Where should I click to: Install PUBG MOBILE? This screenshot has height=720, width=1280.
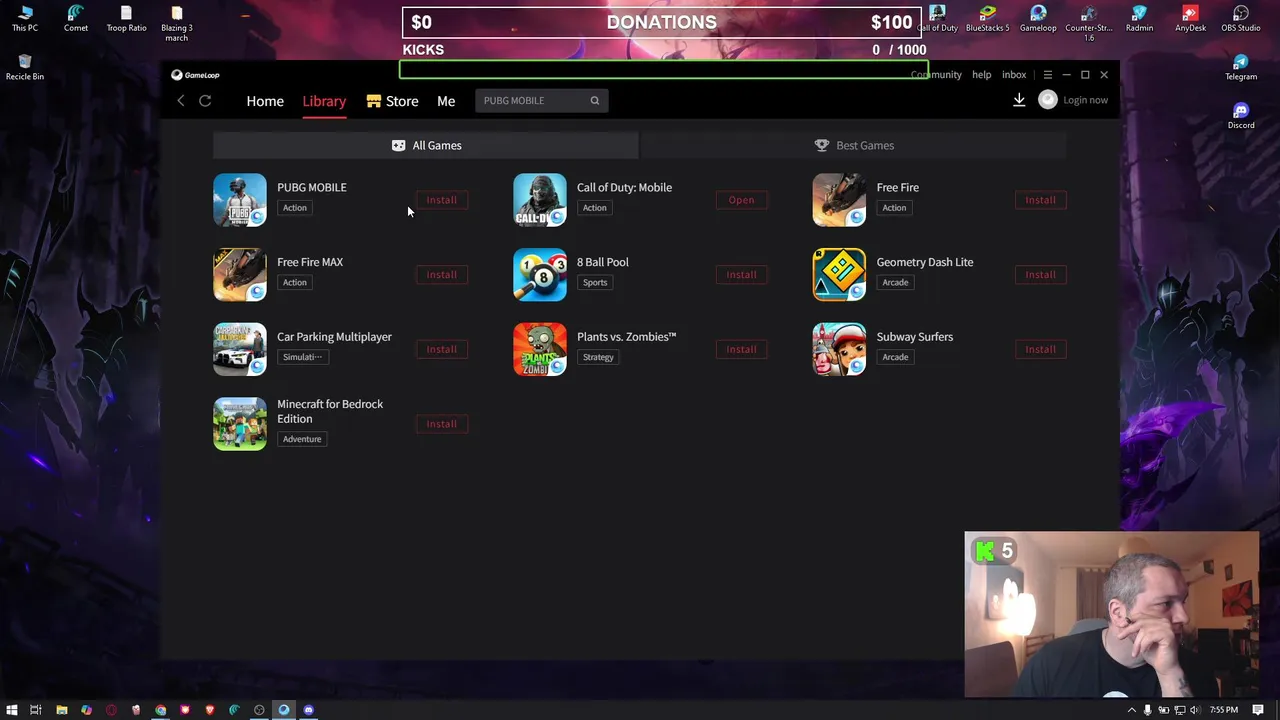pos(441,200)
